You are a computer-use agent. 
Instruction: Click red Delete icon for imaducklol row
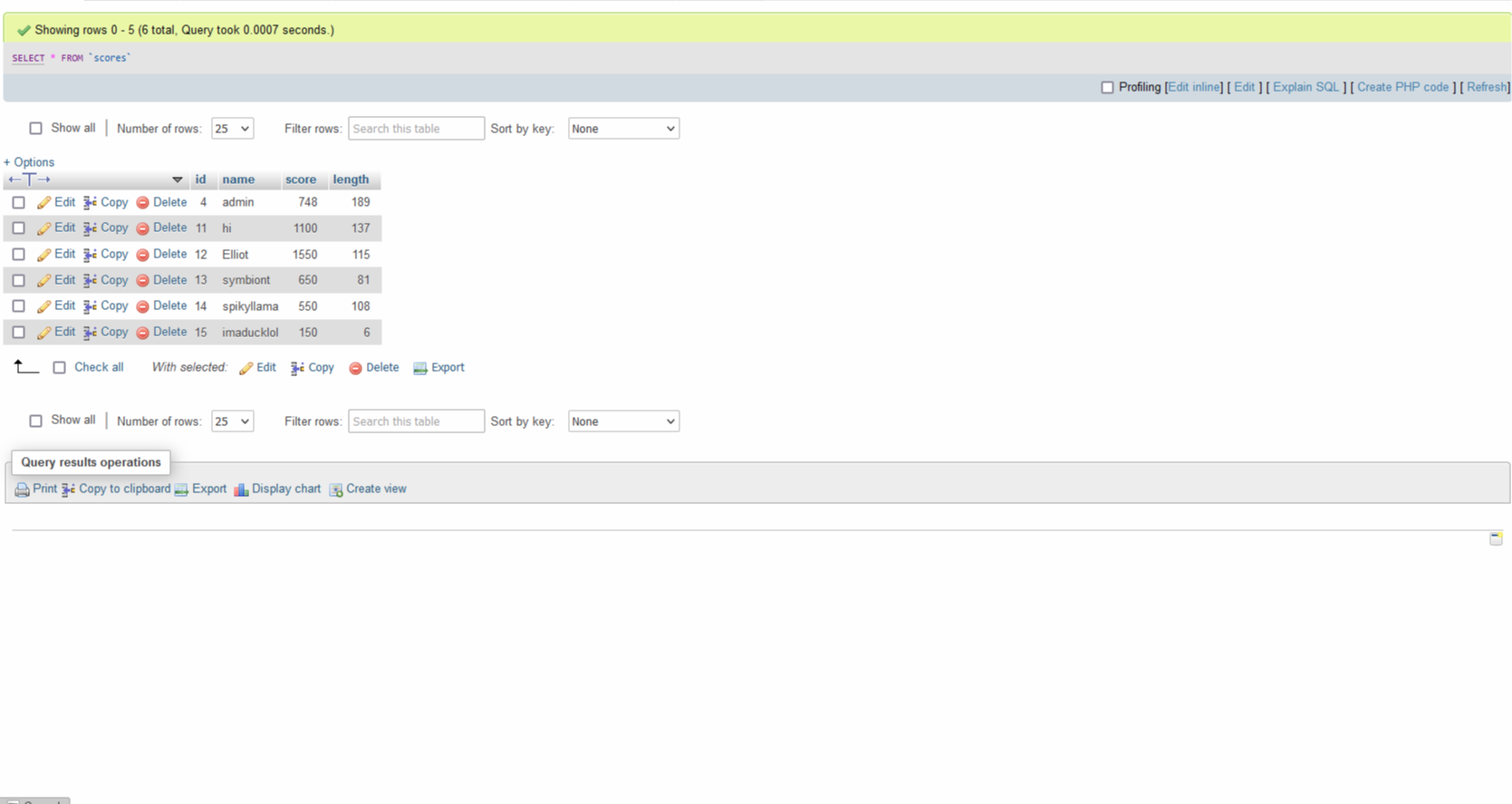(x=142, y=333)
